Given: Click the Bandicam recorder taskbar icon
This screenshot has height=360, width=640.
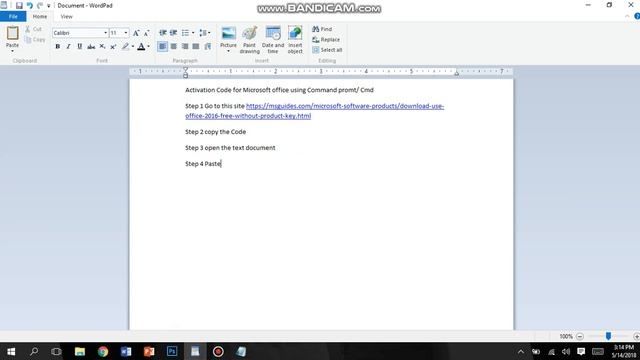Looking at the screenshot, I should (218, 351).
